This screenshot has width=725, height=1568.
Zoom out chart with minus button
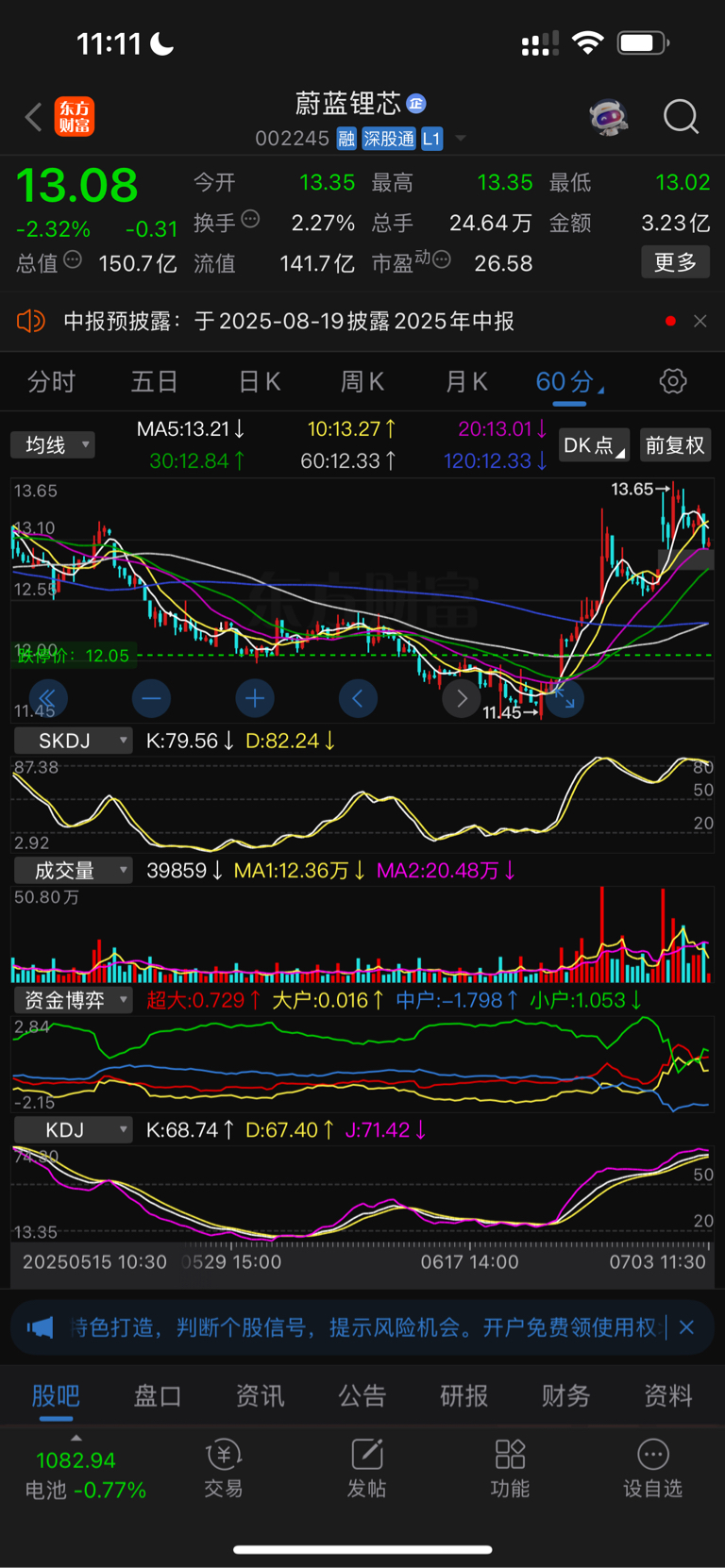point(151,699)
